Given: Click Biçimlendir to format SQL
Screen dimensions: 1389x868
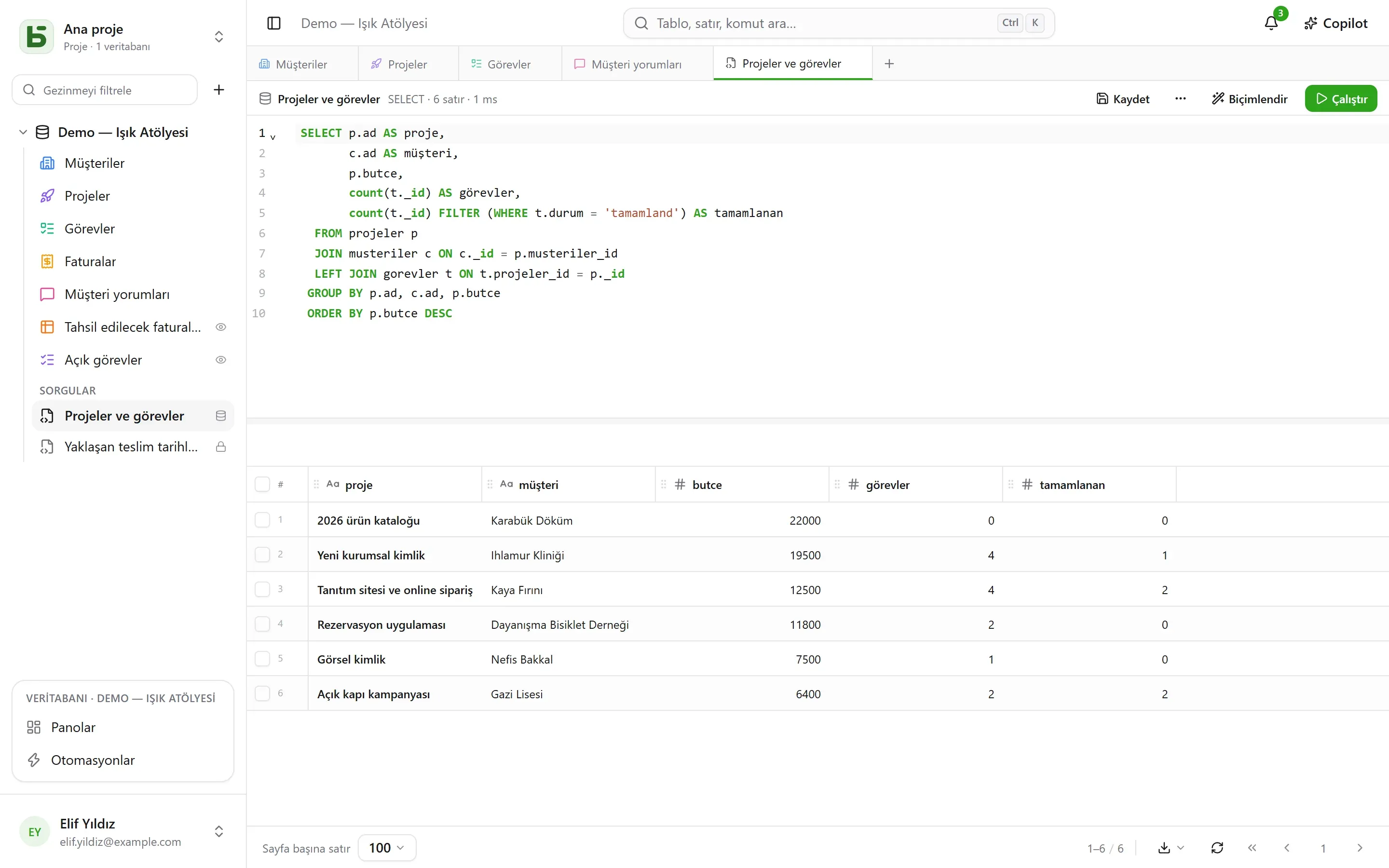Looking at the screenshot, I should click(1250, 99).
